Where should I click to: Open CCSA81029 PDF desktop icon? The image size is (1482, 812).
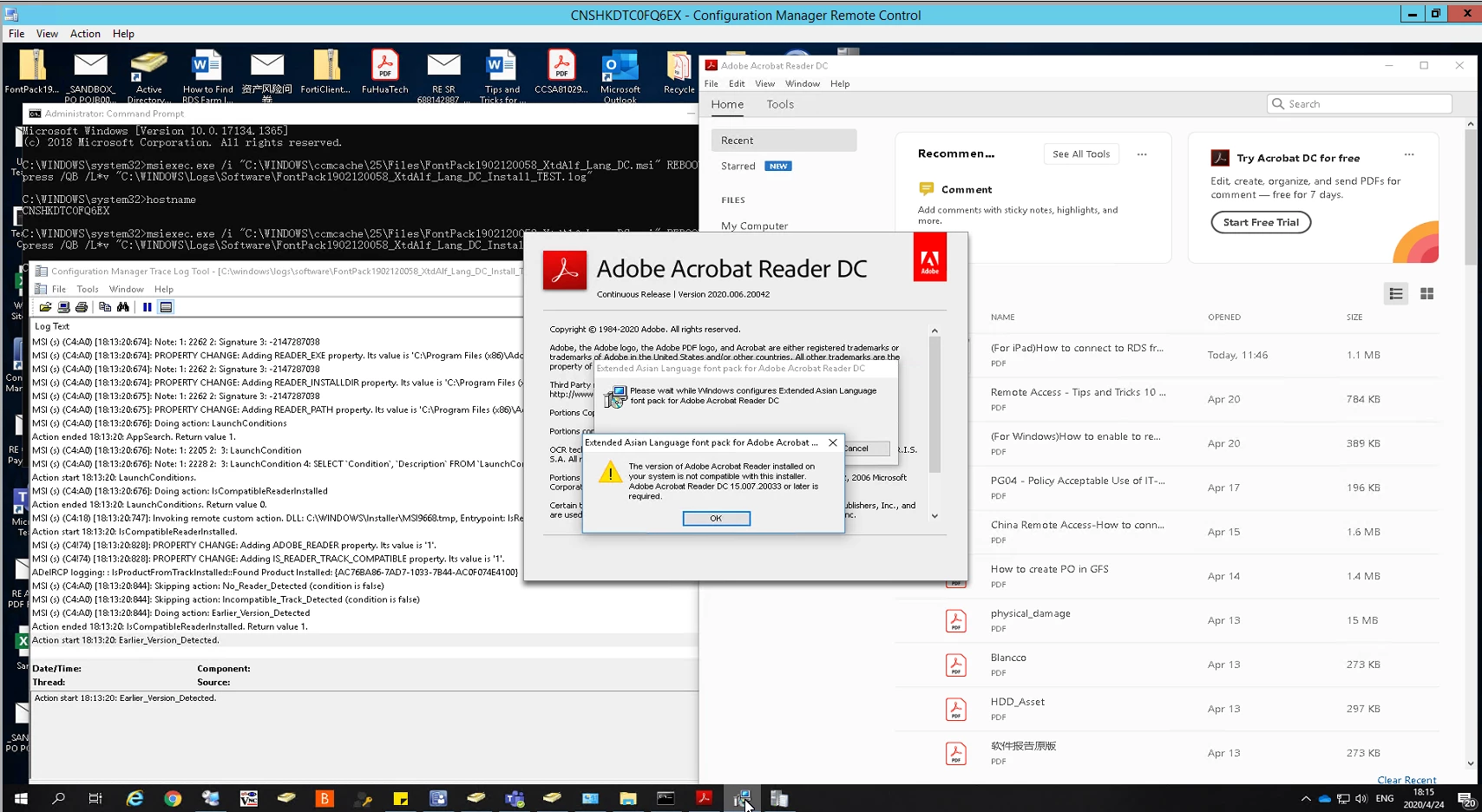click(x=561, y=72)
